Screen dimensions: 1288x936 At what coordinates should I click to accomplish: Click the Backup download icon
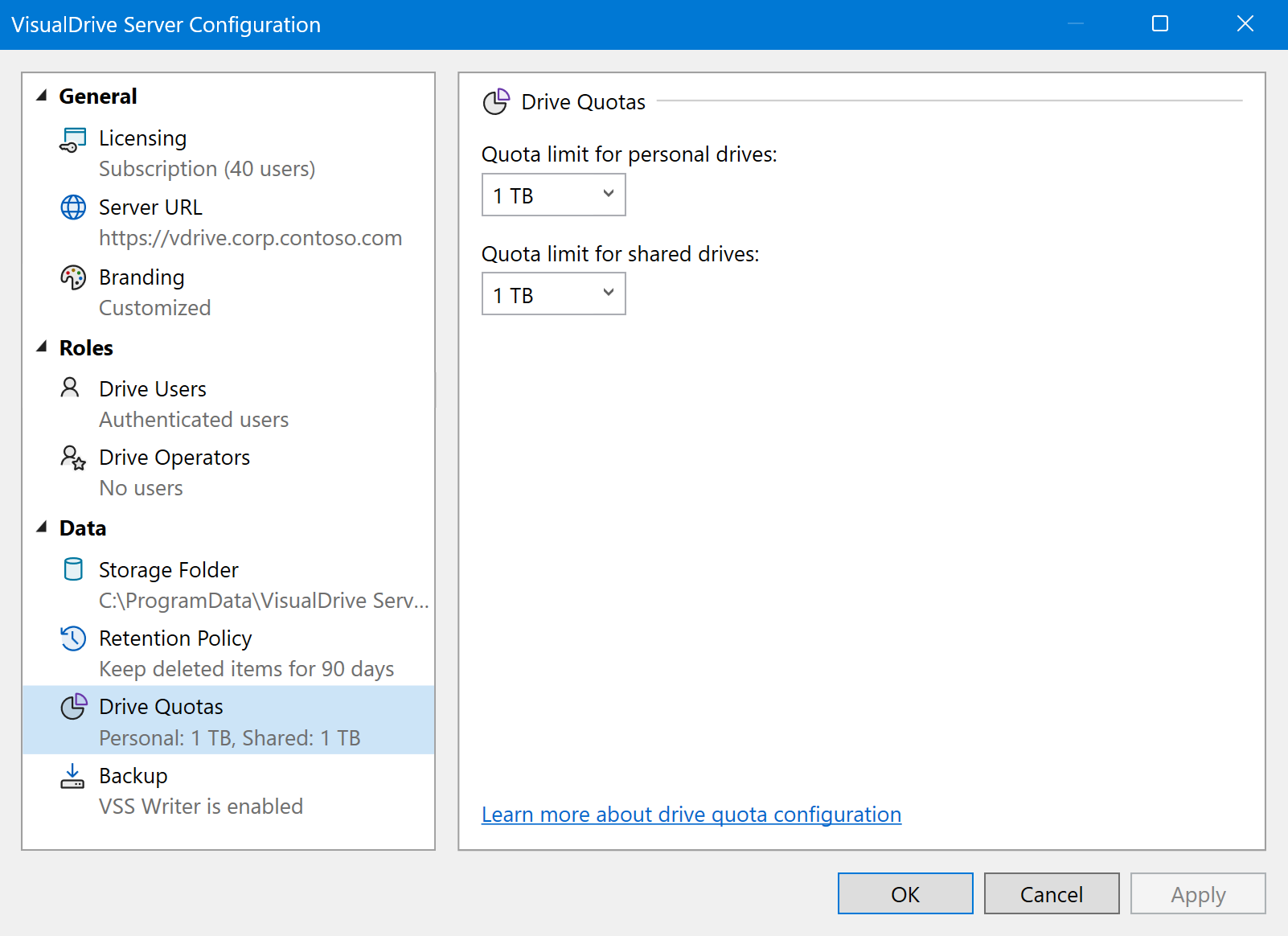tap(72, 776)
